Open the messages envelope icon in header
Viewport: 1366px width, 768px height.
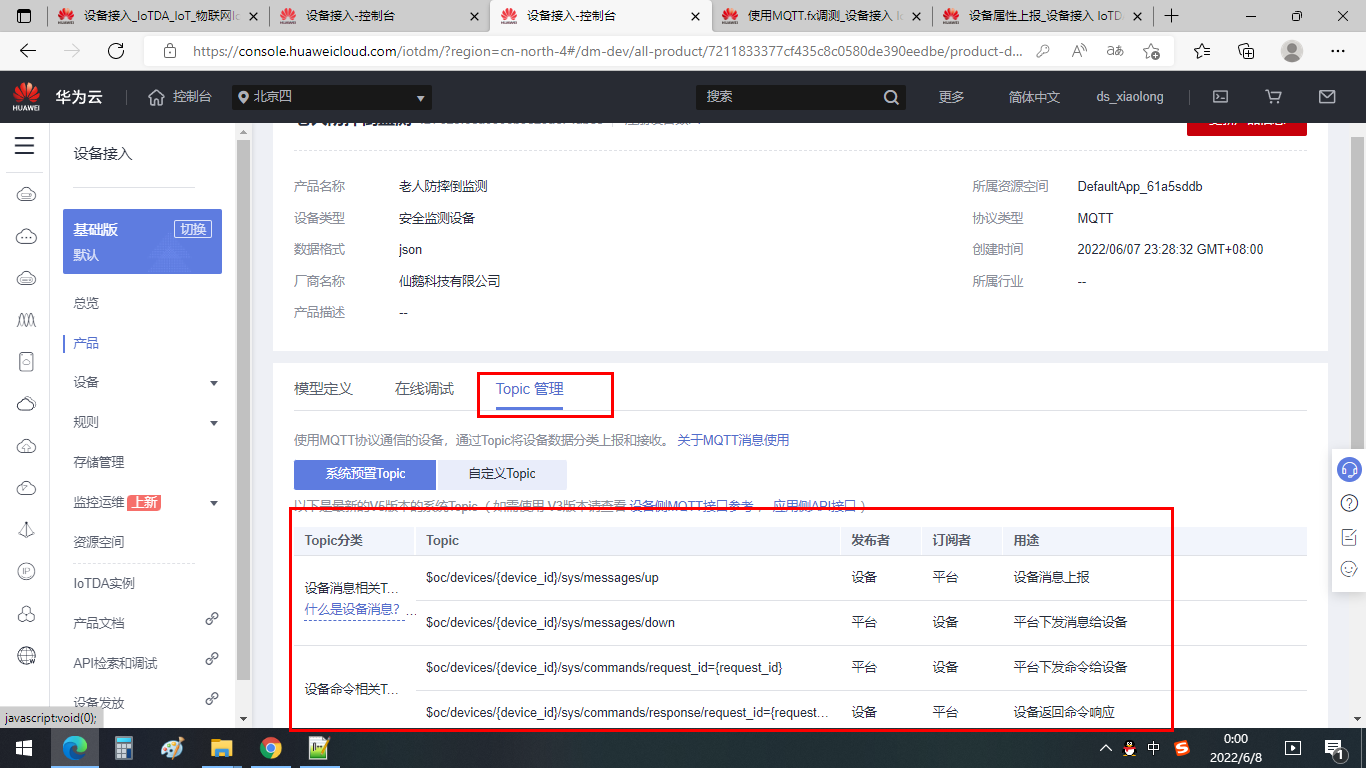point(1327,97)
